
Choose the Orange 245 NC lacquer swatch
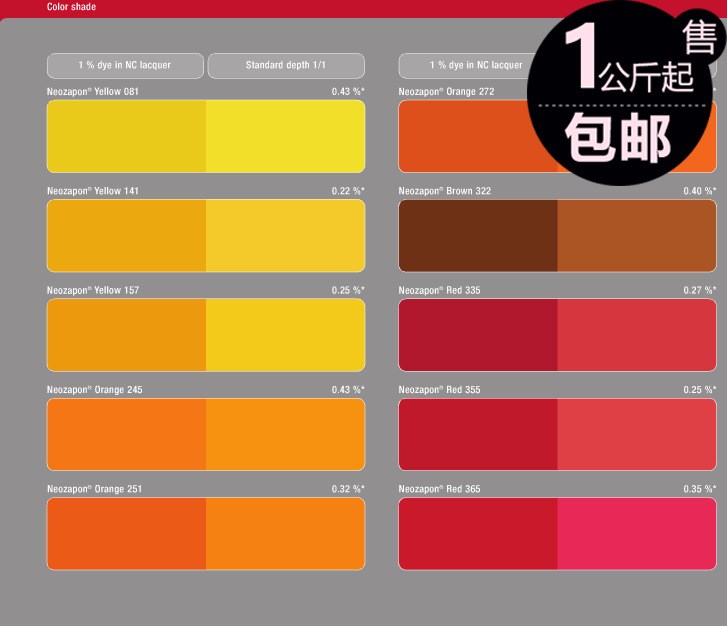[126, 434]
